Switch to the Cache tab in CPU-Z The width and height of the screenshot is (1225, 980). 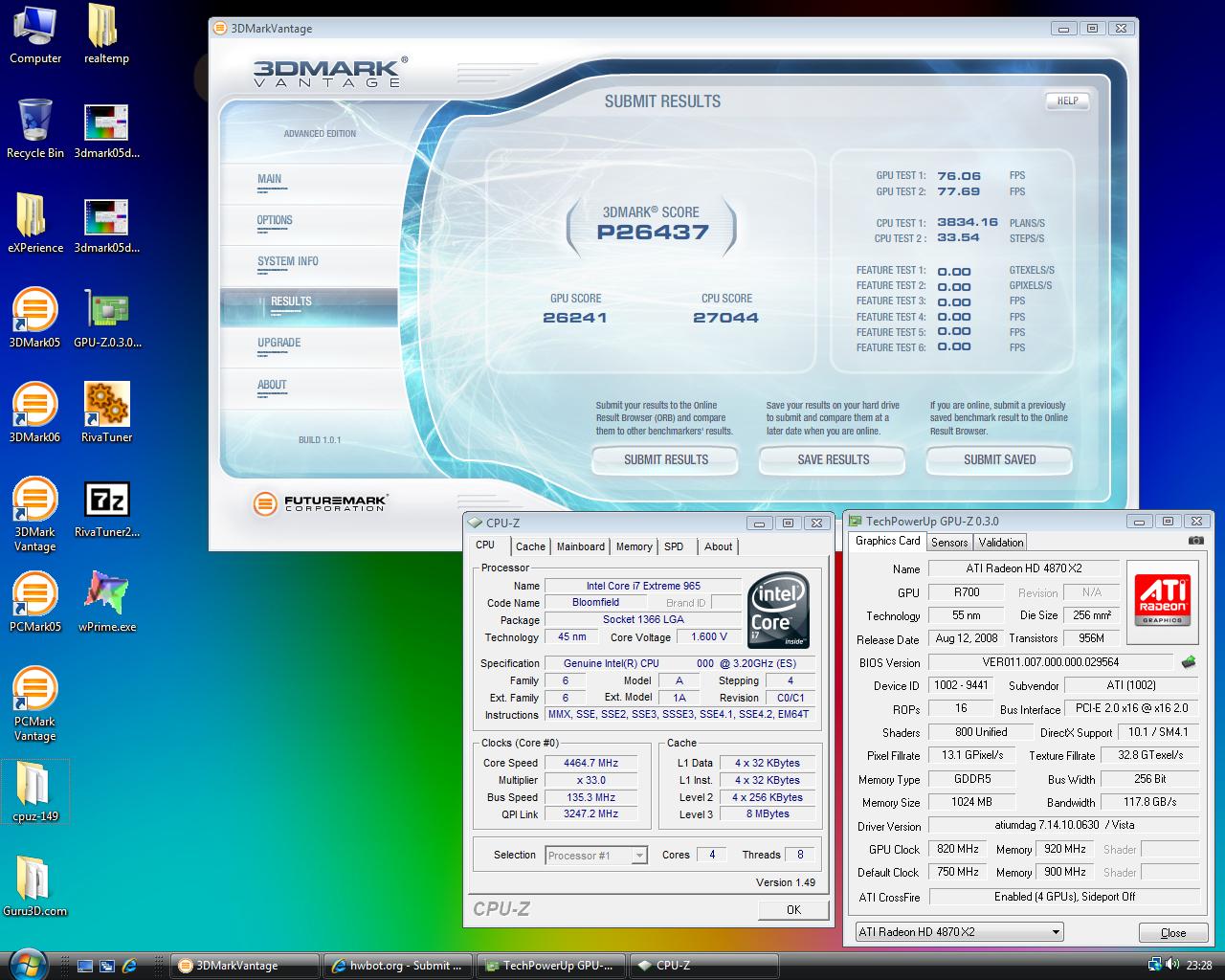tap(530, 546)
